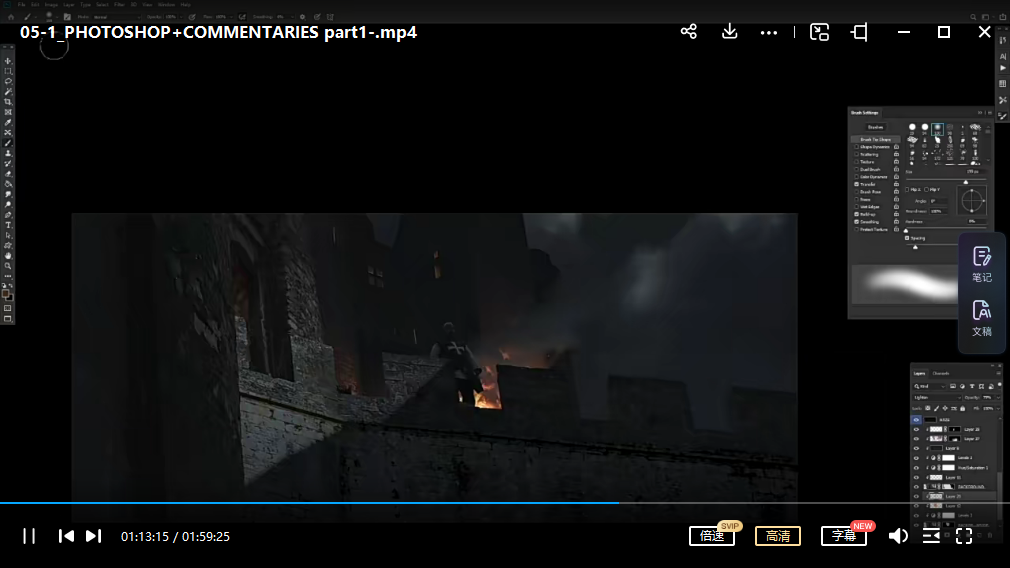Select the Rectangular Marquee tool
Image resolution: width=1010 pixels, height=568 pixels.
tap(8, 71)
